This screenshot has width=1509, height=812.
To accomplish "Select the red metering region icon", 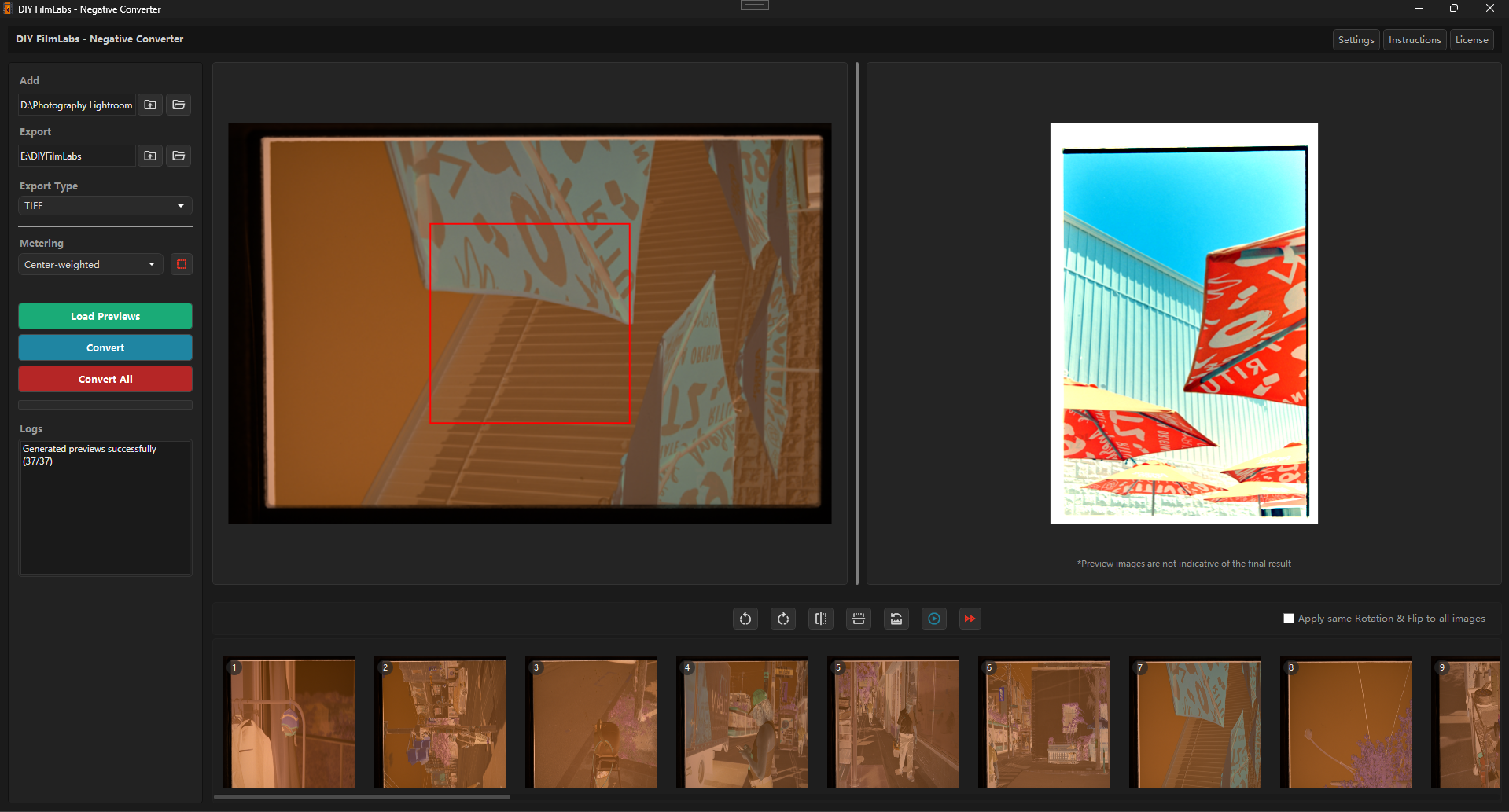I will click(181, 264).
